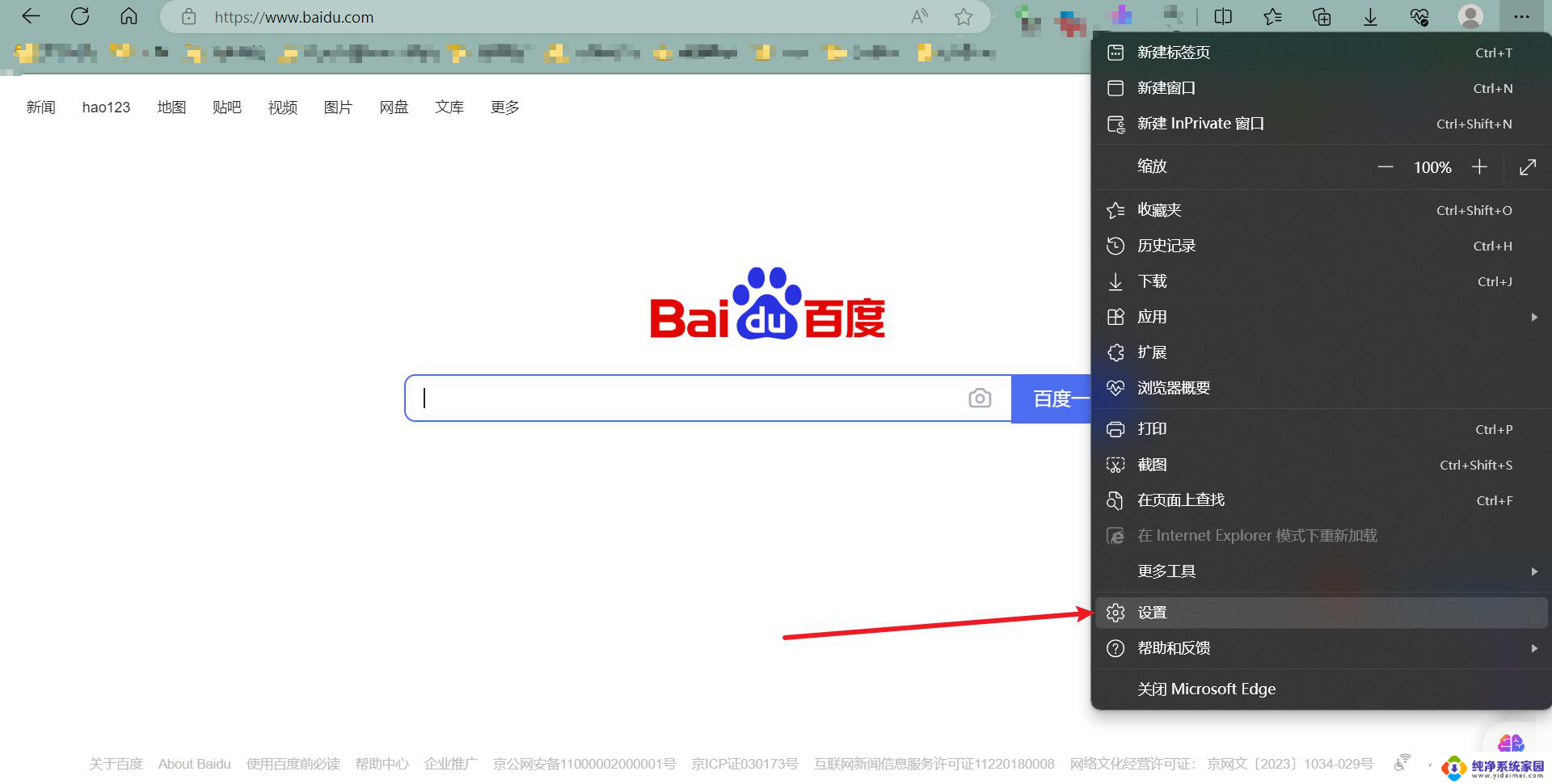
Task: Go back using the browser back arrow
Action: point(31,16)
